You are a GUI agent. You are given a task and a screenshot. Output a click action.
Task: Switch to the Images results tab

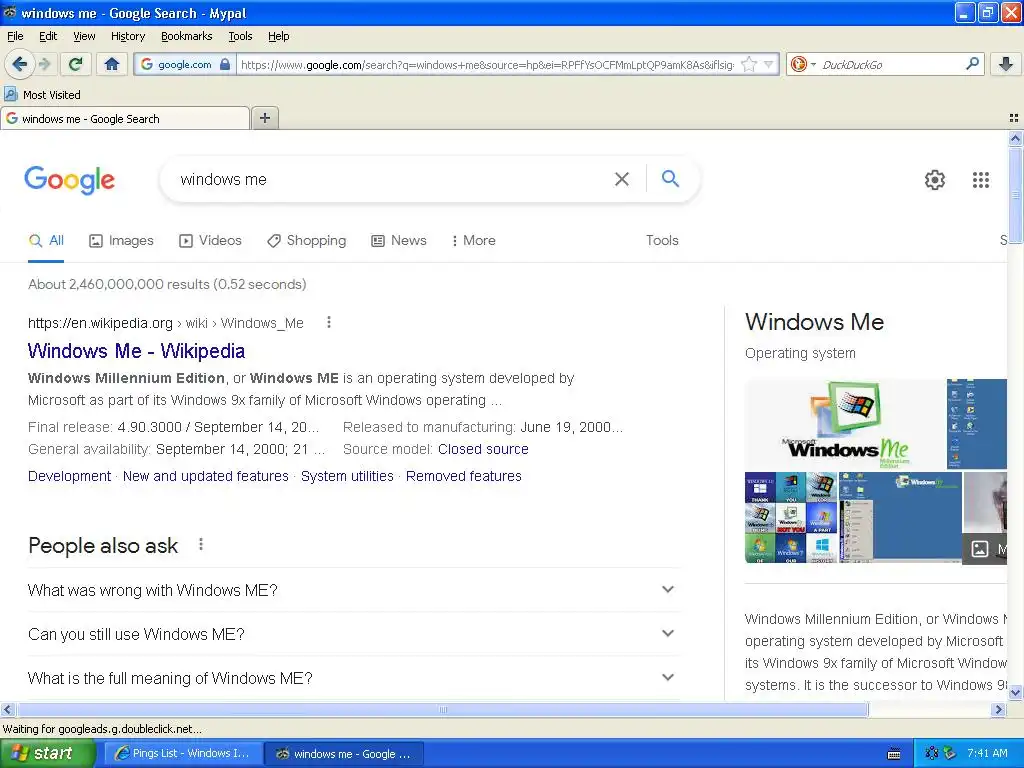coord(121,240)
